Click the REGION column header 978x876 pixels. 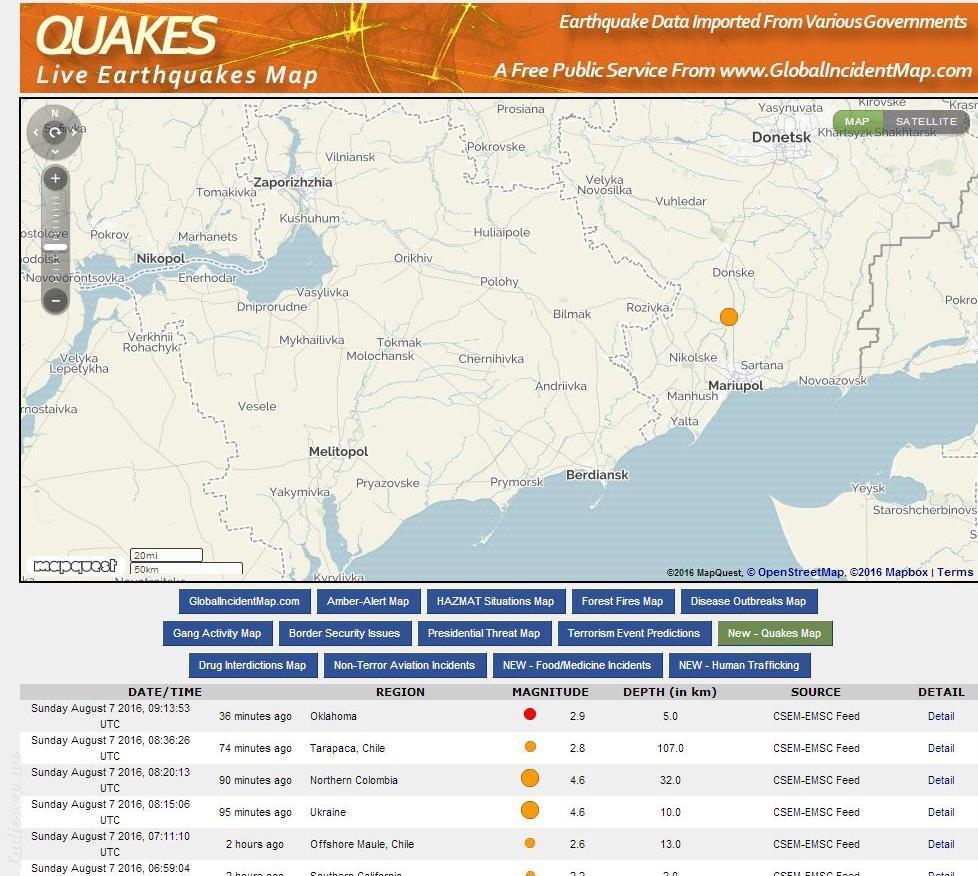coord(400,692)
